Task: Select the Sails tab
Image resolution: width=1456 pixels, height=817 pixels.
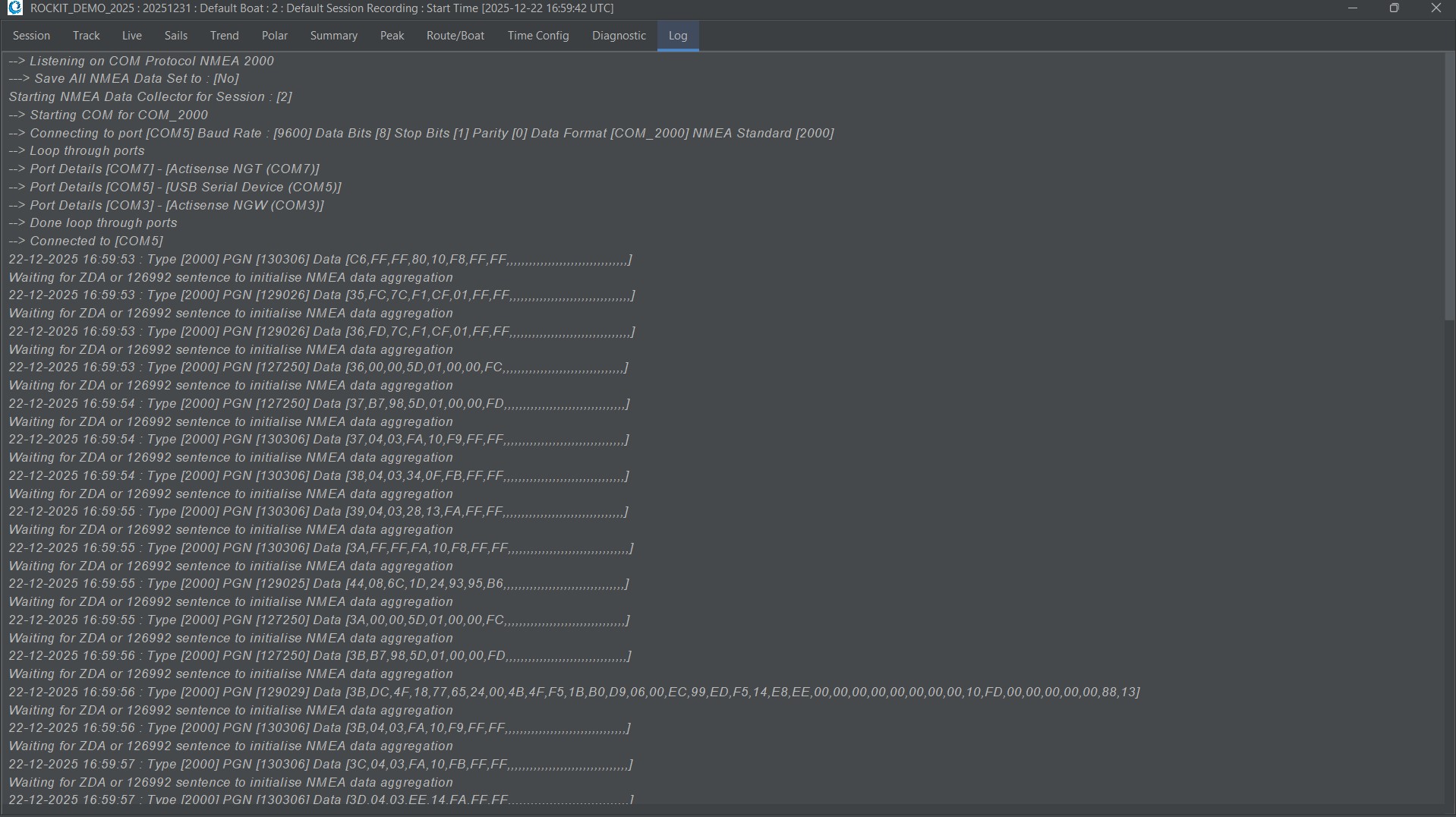Action: (175, 36)
